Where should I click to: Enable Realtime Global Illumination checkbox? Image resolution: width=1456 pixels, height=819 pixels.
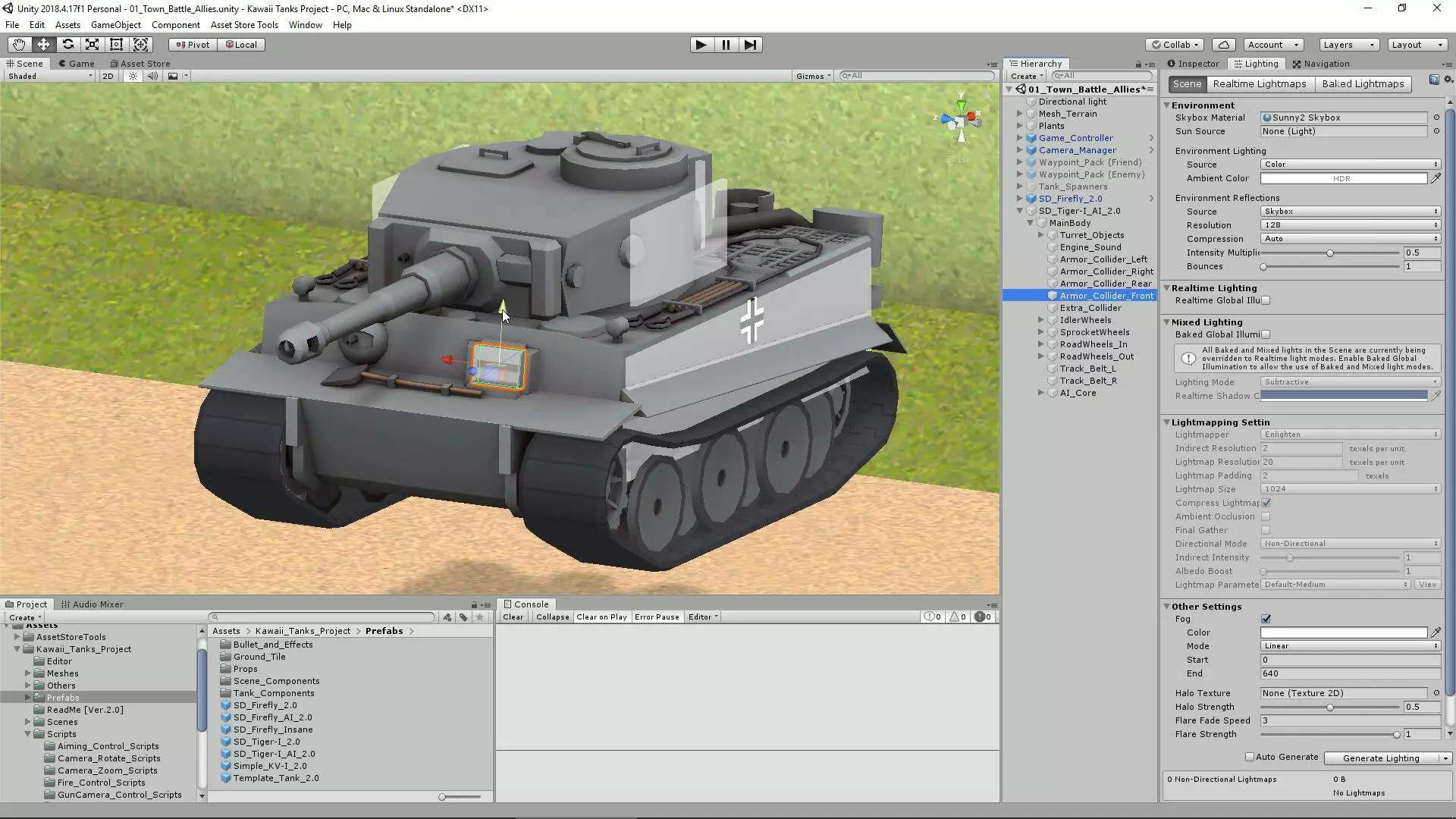point(1266,300)
